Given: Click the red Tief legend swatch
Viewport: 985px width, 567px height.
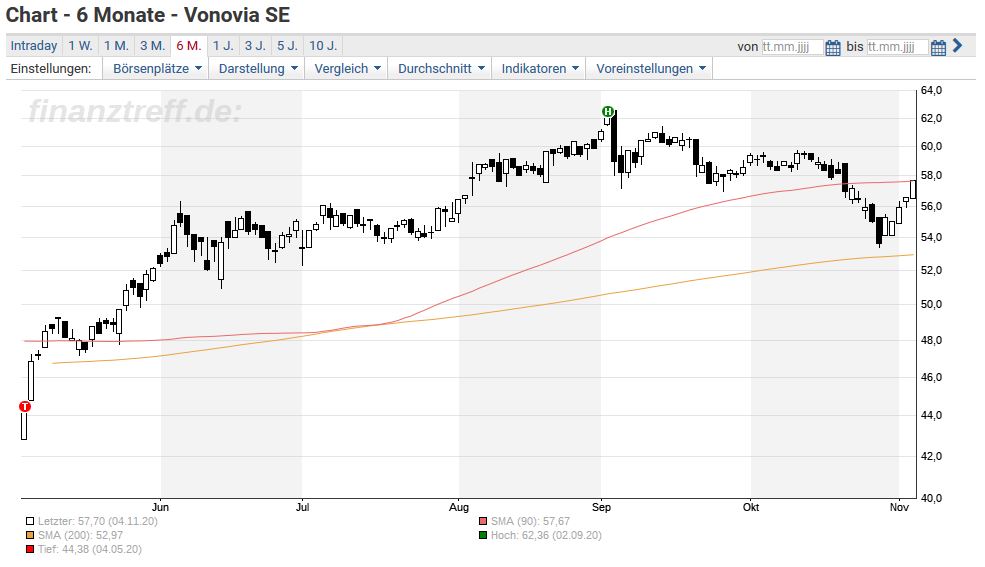Looking at the screenshot, I should point(30,549).
